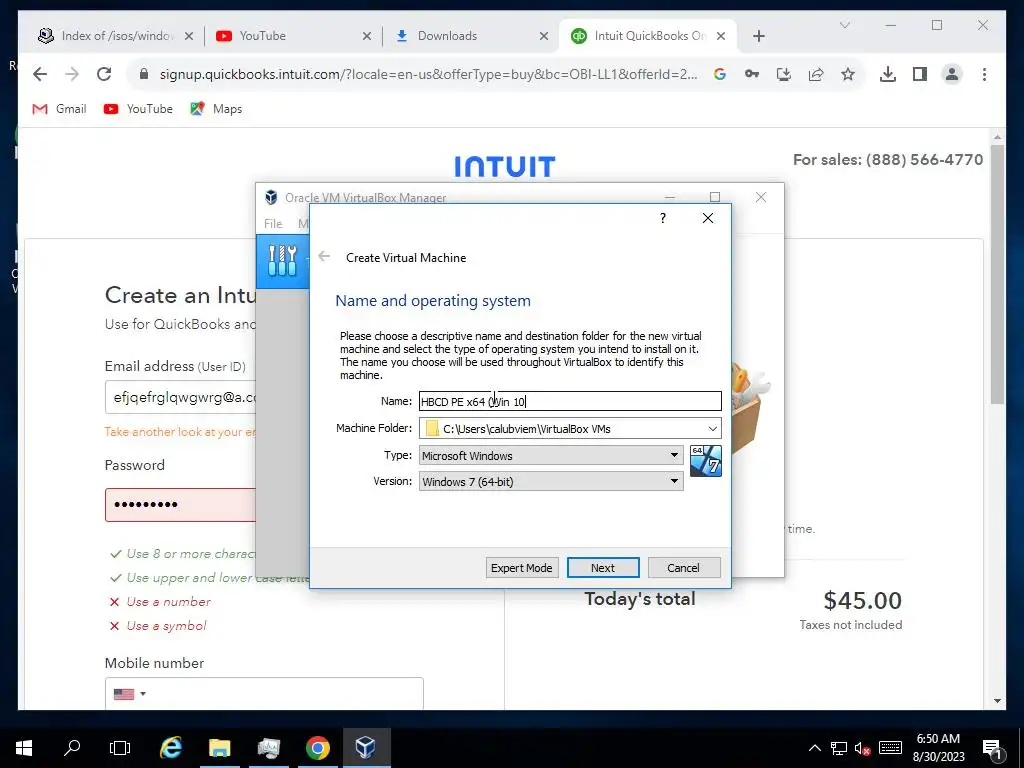Screen dimensions: 1024x768
Task: Open File Explorer from taskbar
Action: click(x=219, y=748)
